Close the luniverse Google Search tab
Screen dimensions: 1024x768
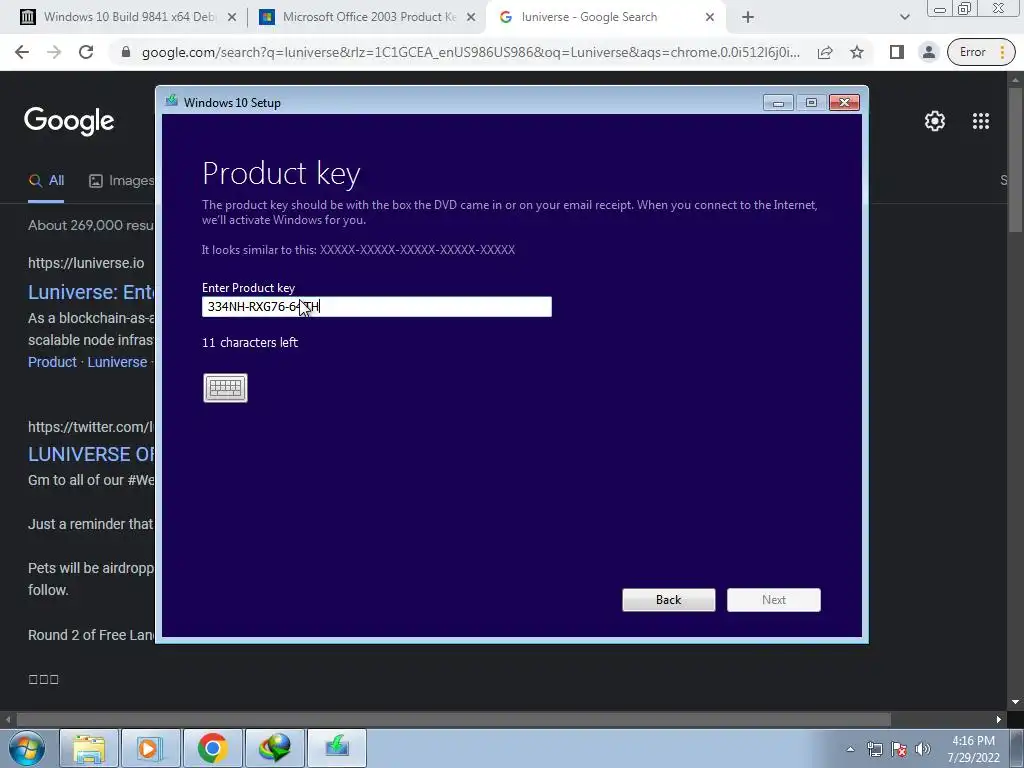709,18
